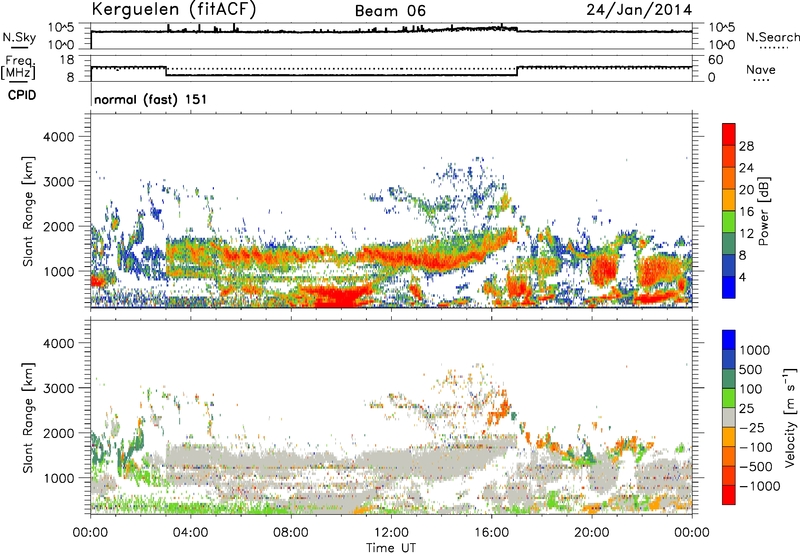Click the '4000' label on the velocity panel

[x=59, y=343]
